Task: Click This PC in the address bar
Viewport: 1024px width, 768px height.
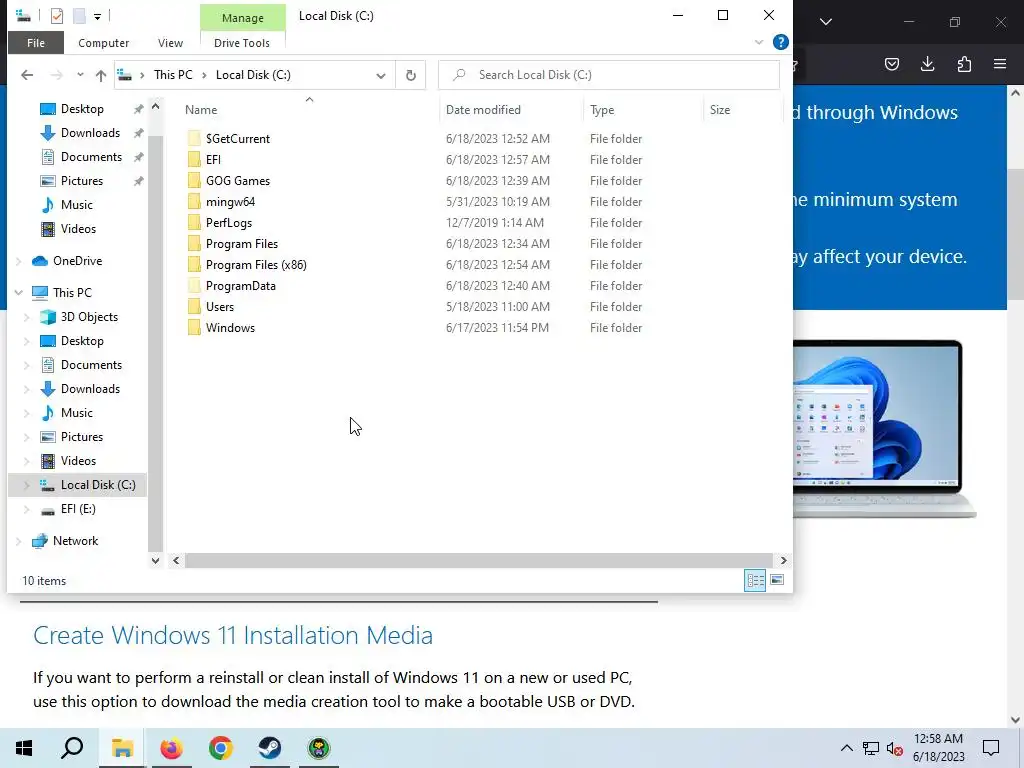Action: pos(173,75)
